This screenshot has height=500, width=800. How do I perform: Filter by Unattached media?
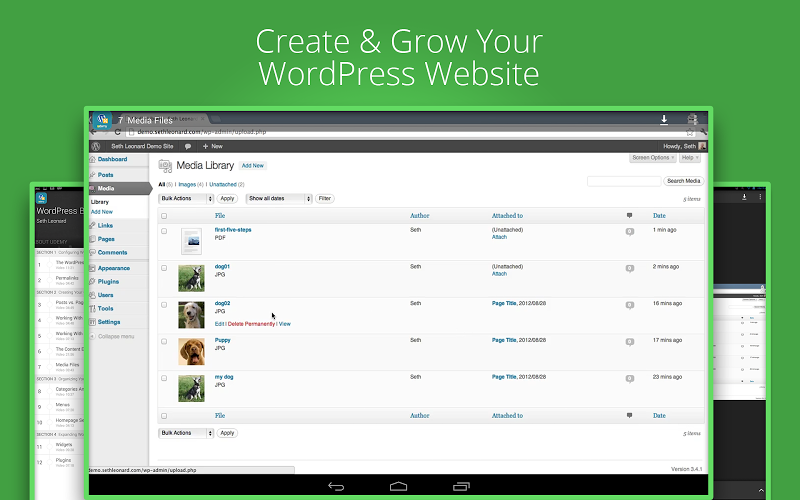(x=223, y=185)
